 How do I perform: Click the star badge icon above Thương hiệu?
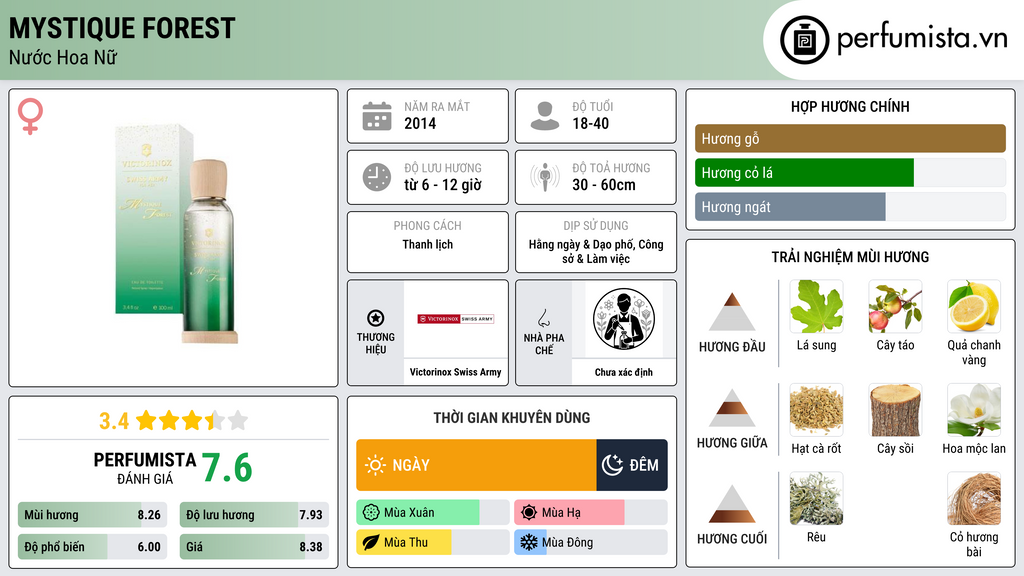[376, 318]
